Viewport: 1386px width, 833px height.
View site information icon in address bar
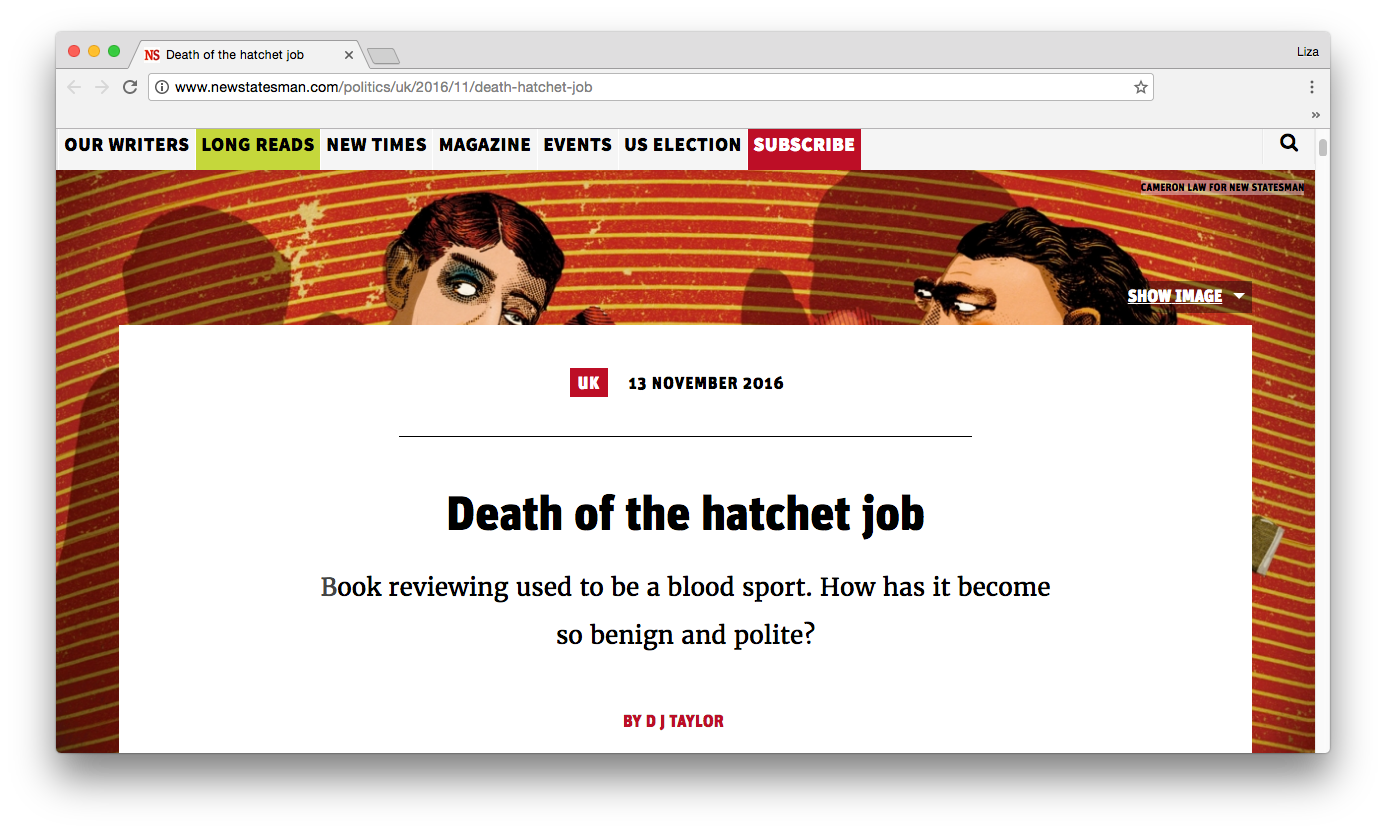[x=162, y=87]
